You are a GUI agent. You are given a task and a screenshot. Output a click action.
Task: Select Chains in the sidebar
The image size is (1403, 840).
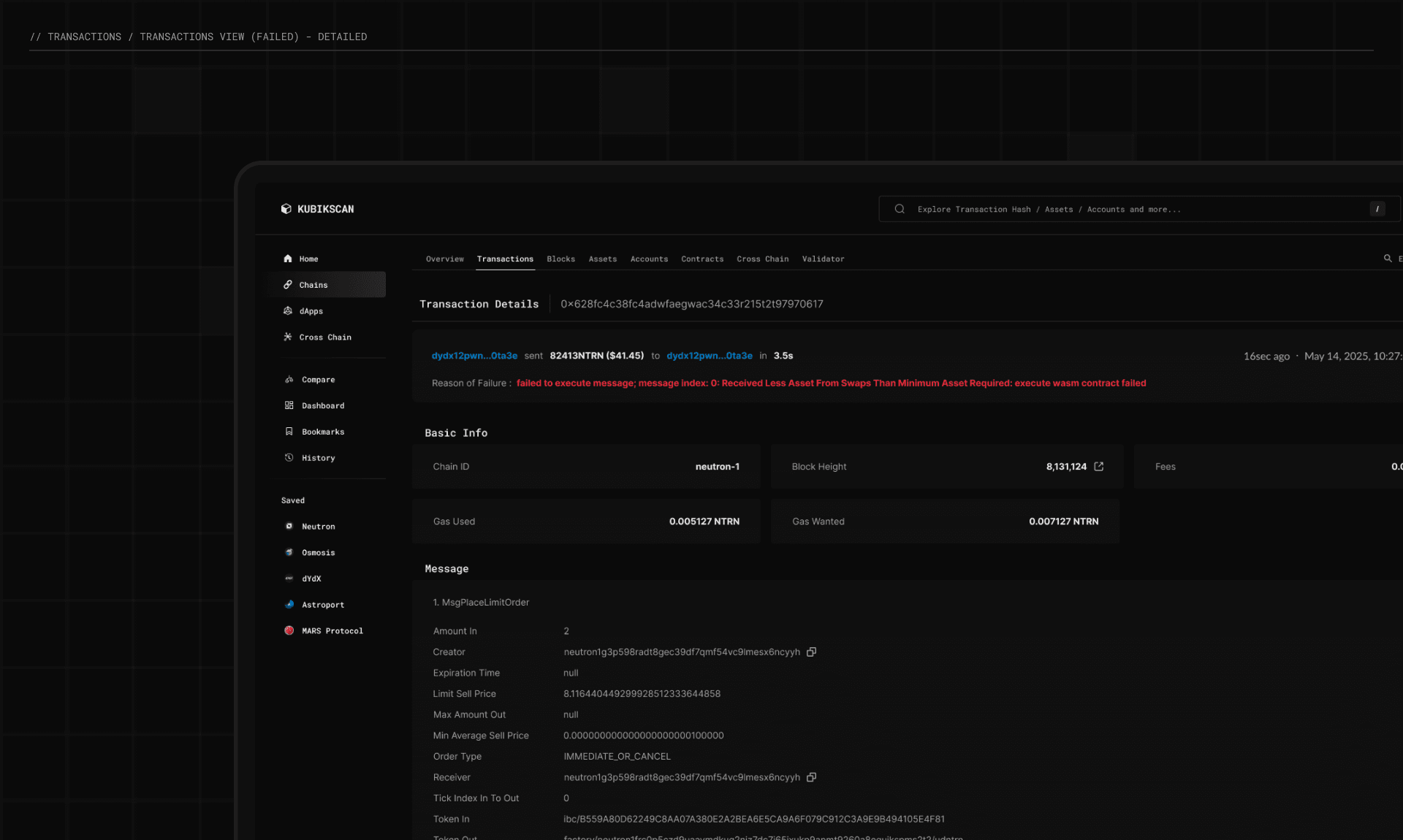(313, 285)
